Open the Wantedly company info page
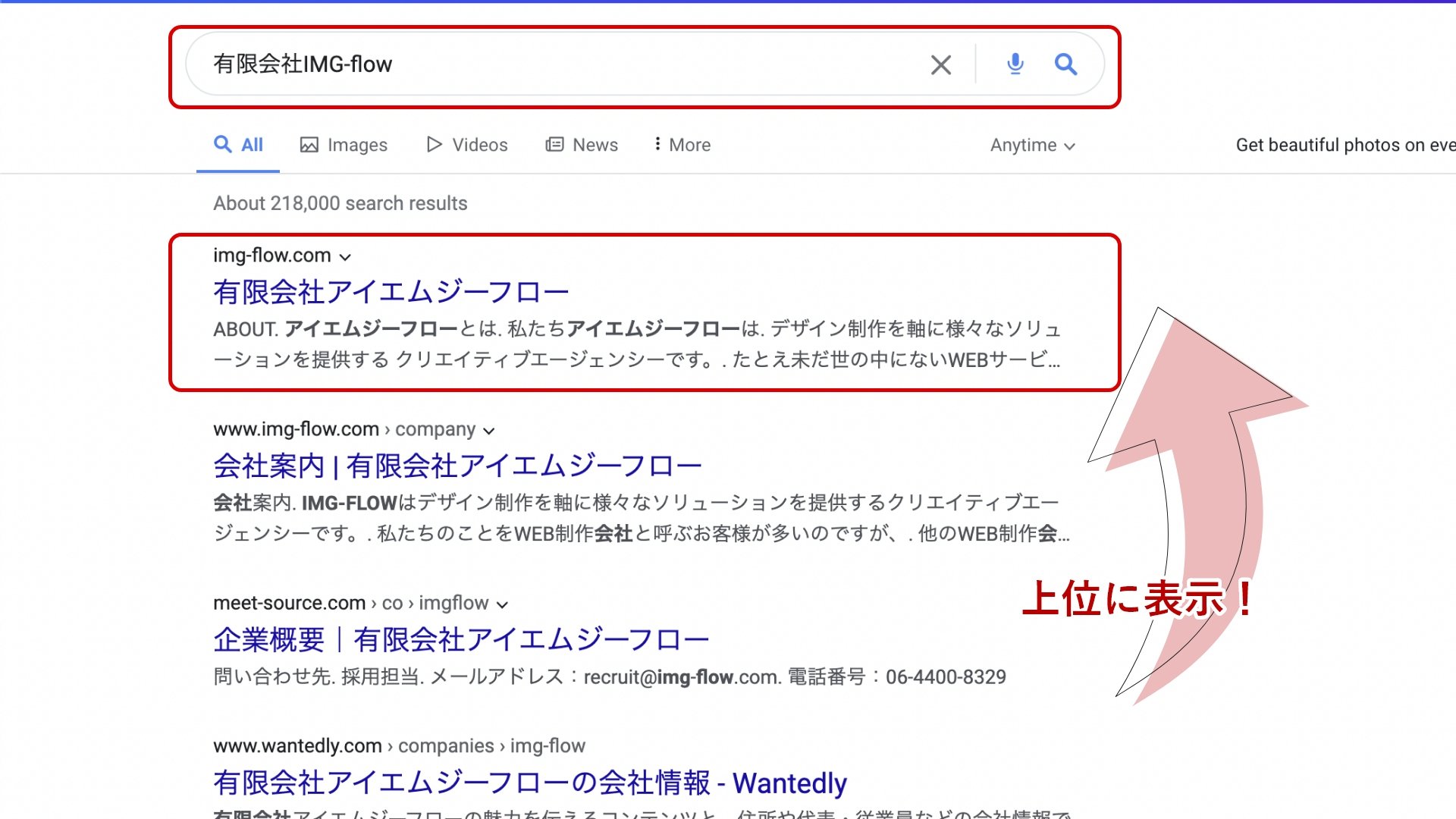The image size is (1456, 819). pos(529,783)
